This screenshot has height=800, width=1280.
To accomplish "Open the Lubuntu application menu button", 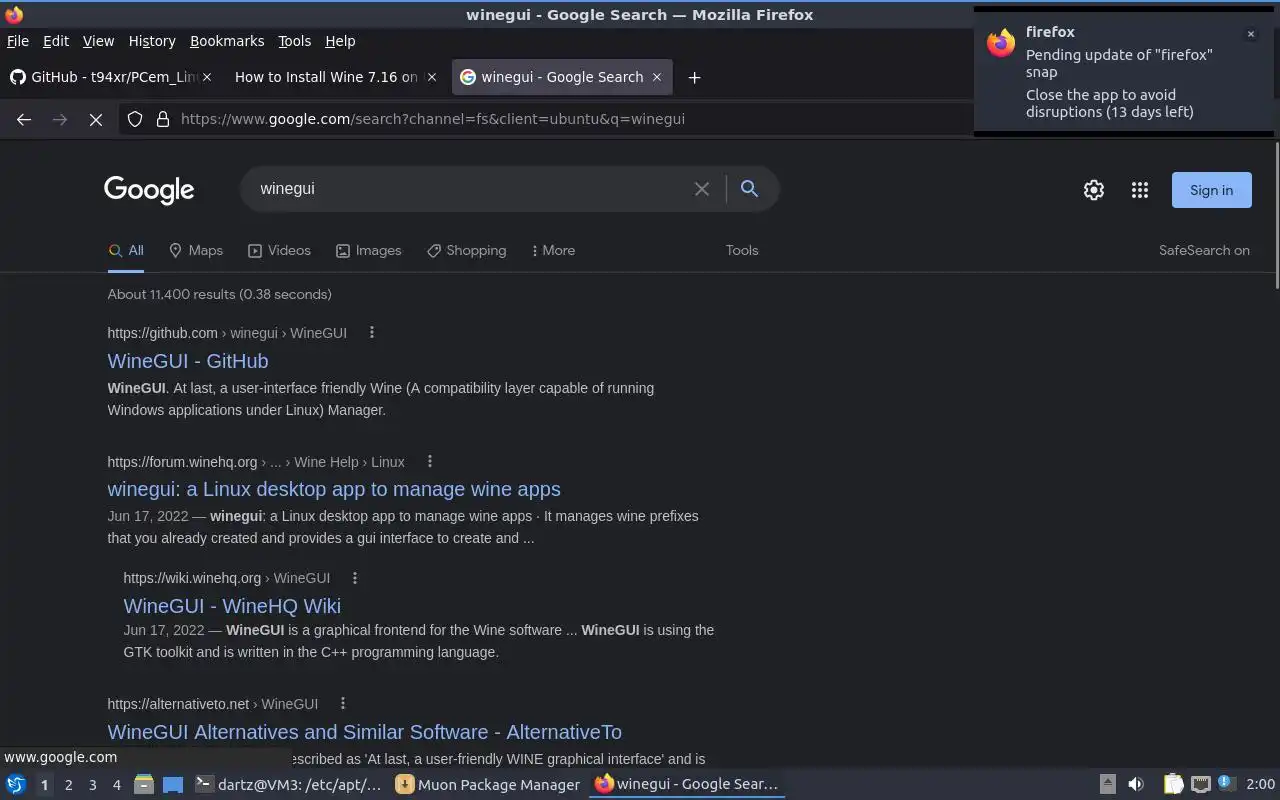I will (x=16, y=784).
